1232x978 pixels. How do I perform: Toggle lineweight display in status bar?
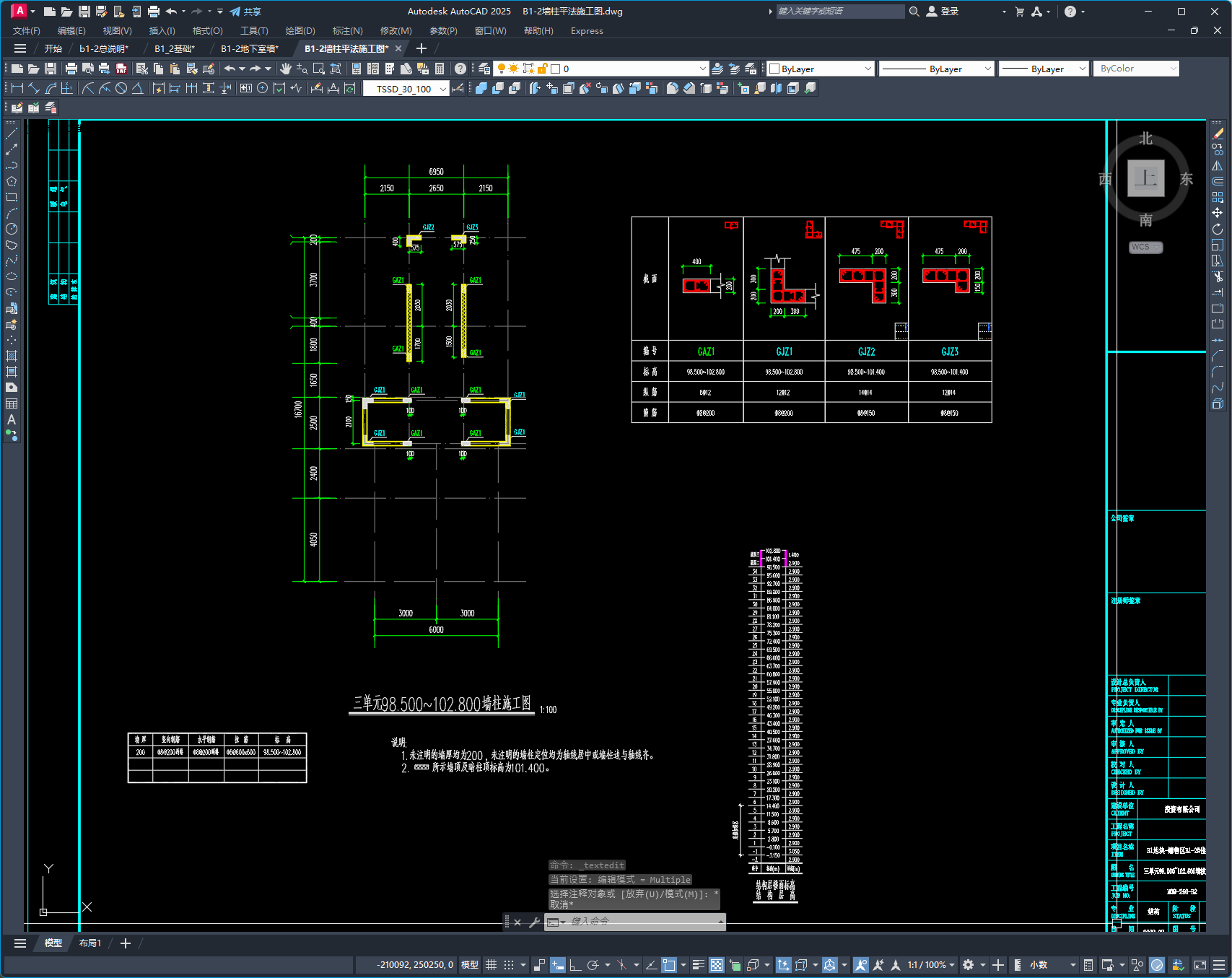pyautogui.click(x=698, y=964)
